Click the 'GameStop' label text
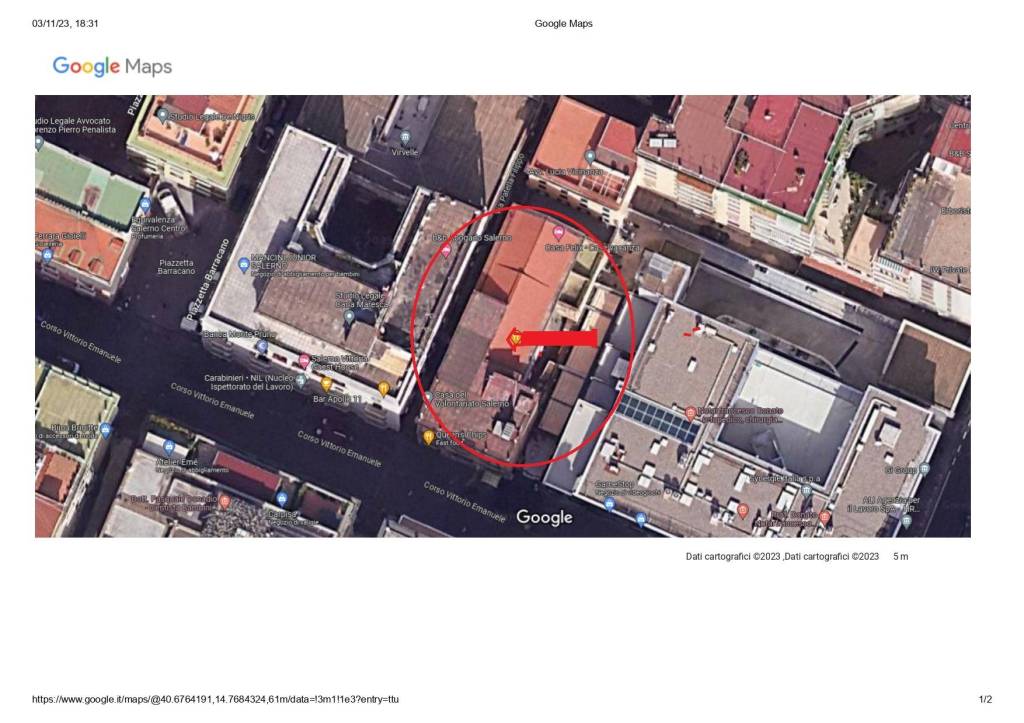1024x723 pixels. [x=615, y=484]
